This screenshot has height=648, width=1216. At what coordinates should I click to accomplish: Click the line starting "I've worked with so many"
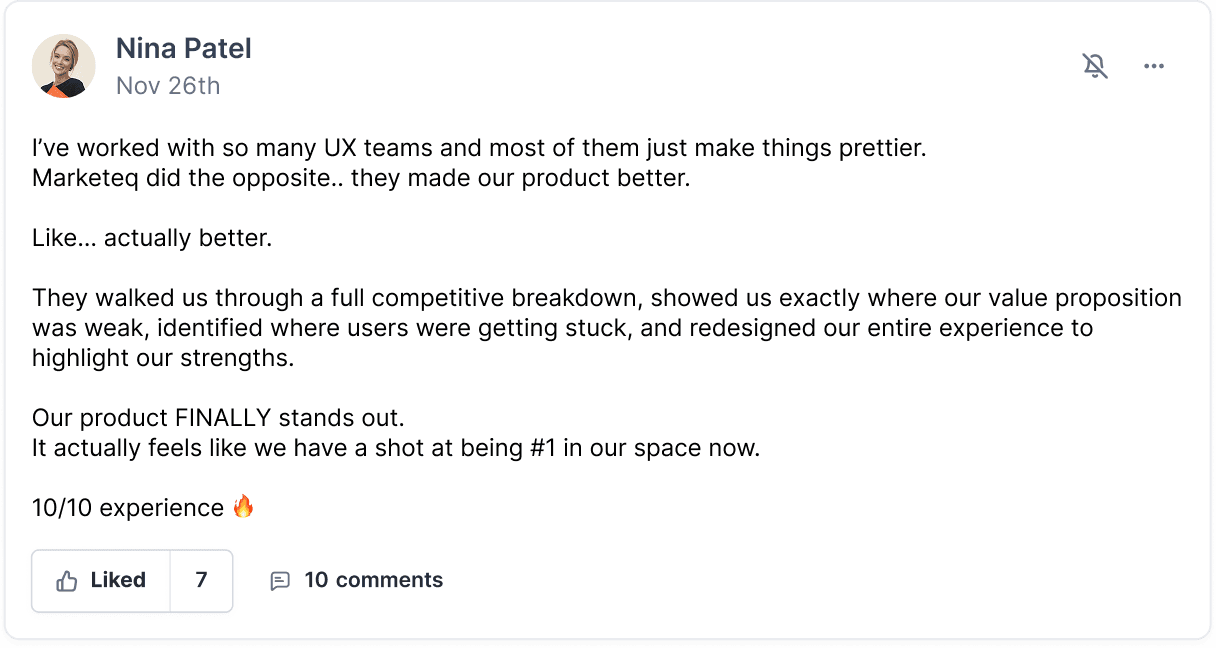tap(478, 150)
